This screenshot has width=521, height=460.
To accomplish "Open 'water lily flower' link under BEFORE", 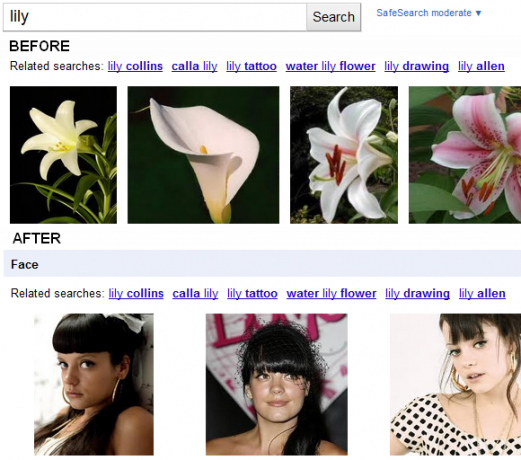I will pyautogui.click(x=330, y=66).
